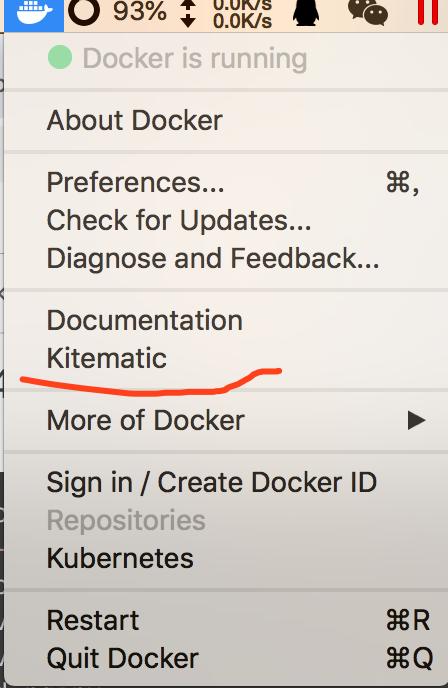Click the green Docker running status dot
Screen dimensions: 448x688
[x=60, y=57]
